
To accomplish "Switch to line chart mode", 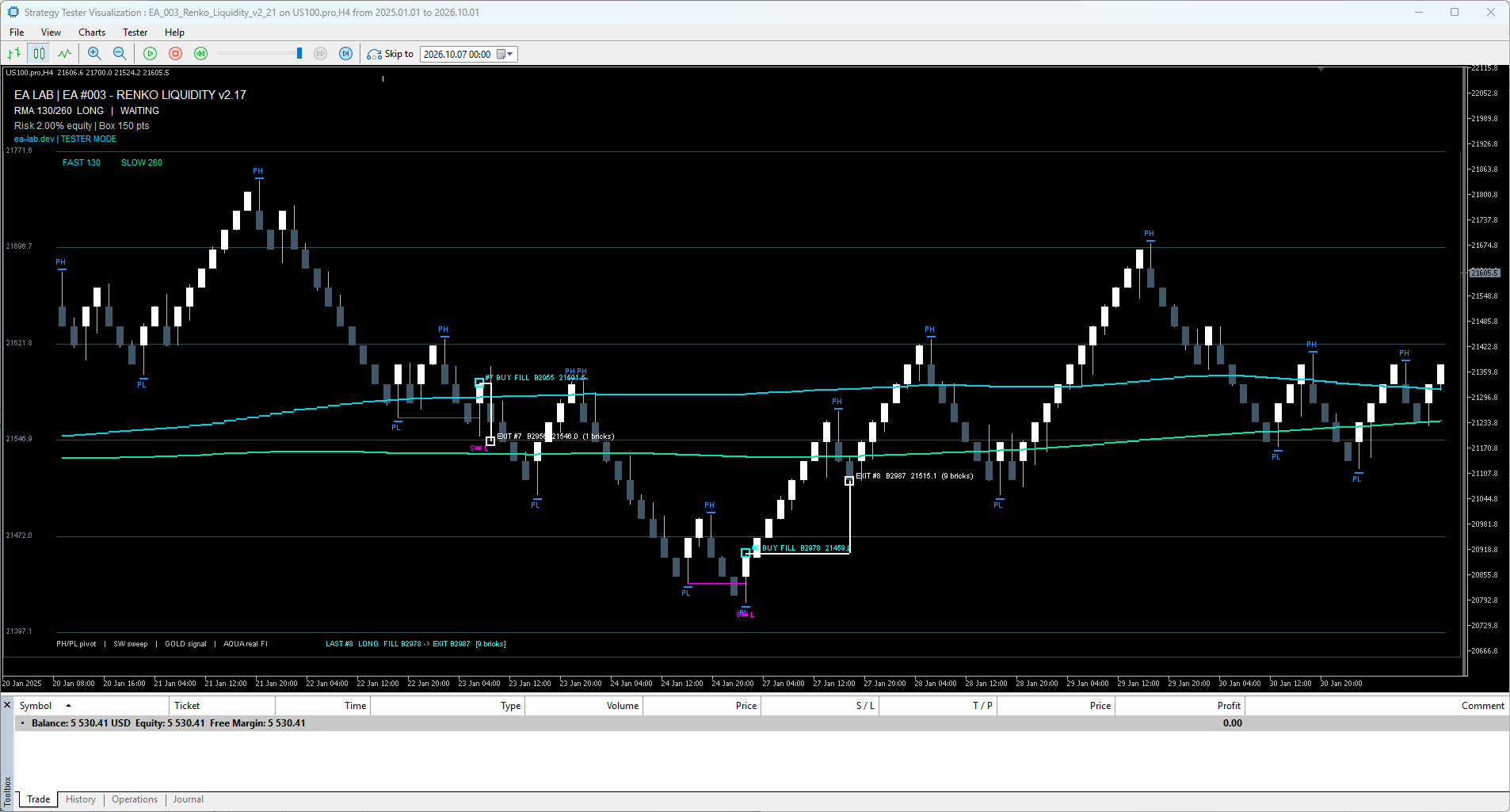I will (x=64, y=54).
